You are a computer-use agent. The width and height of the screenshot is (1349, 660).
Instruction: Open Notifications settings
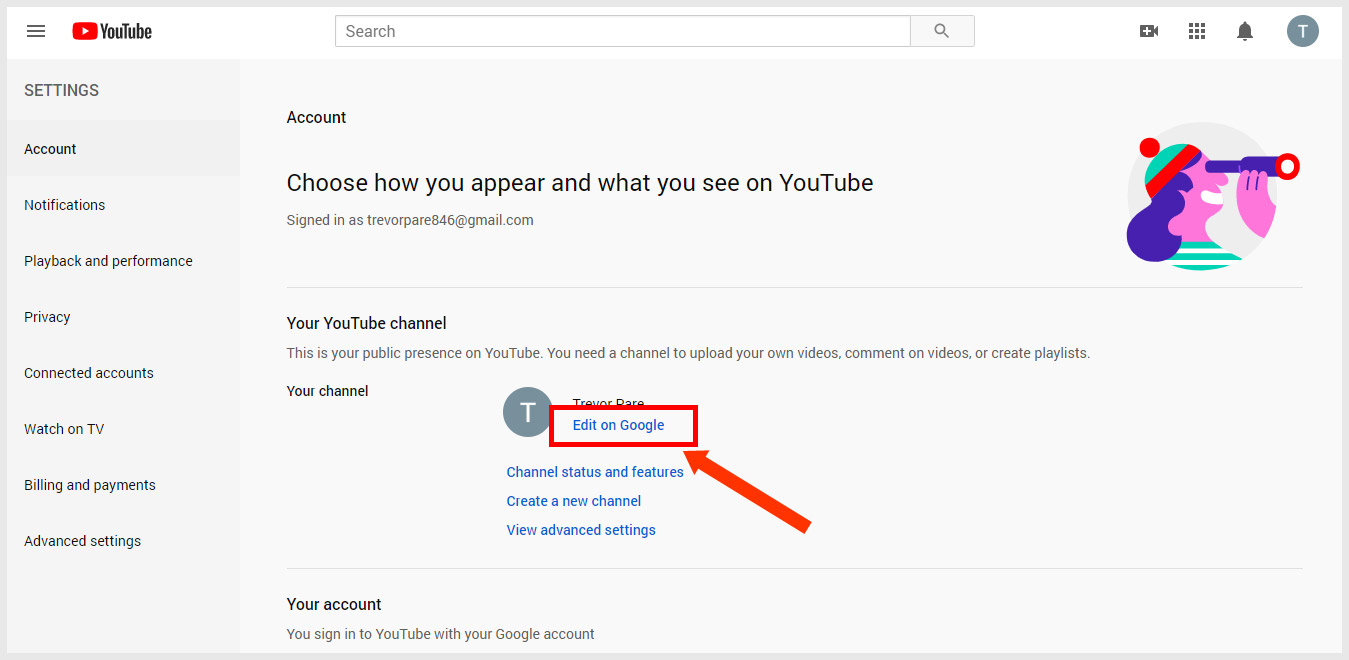coord(123,205)
